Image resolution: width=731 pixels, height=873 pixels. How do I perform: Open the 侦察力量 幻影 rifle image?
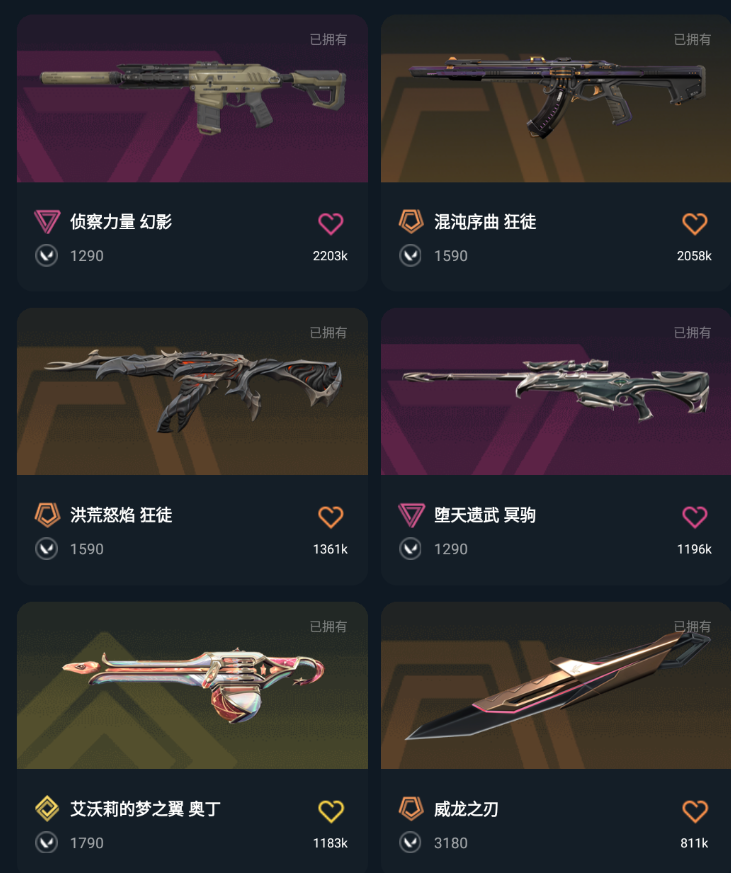tap(192, 99)
